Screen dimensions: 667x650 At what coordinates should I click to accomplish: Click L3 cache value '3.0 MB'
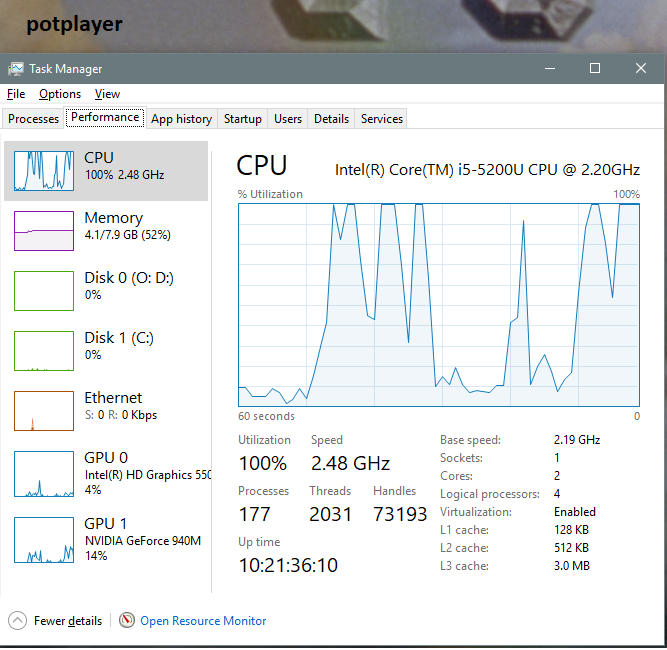coord(572,566)
